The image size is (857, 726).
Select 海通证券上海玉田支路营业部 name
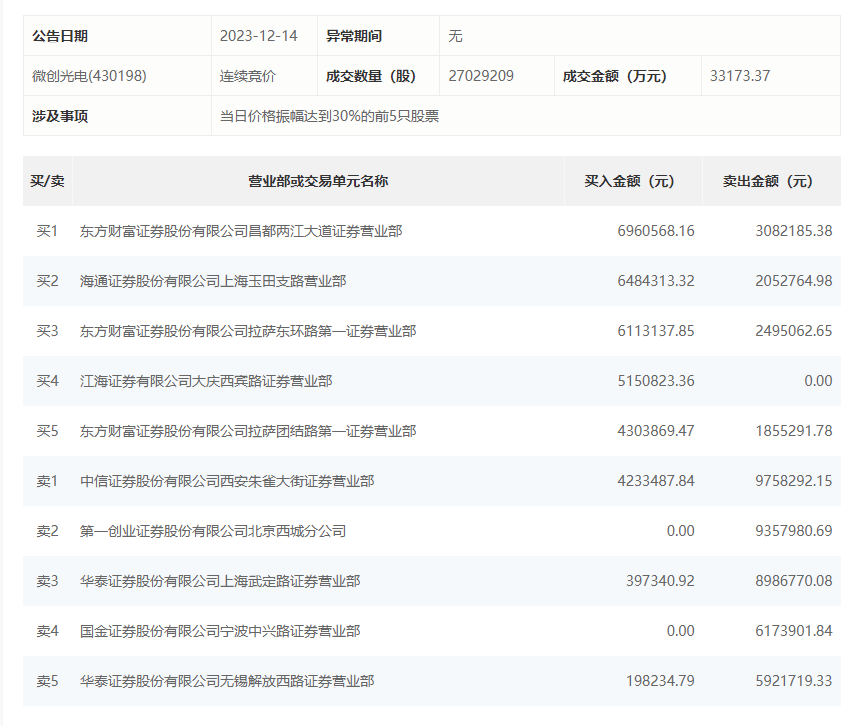[x=213, y=281]
